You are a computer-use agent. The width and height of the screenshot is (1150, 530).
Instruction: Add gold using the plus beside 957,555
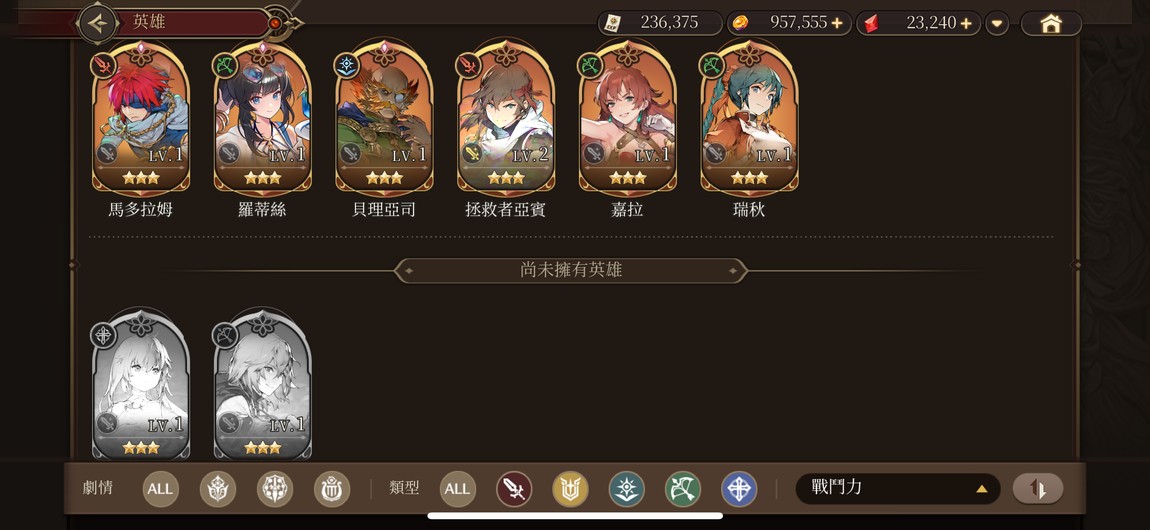(x=837, y=23)
